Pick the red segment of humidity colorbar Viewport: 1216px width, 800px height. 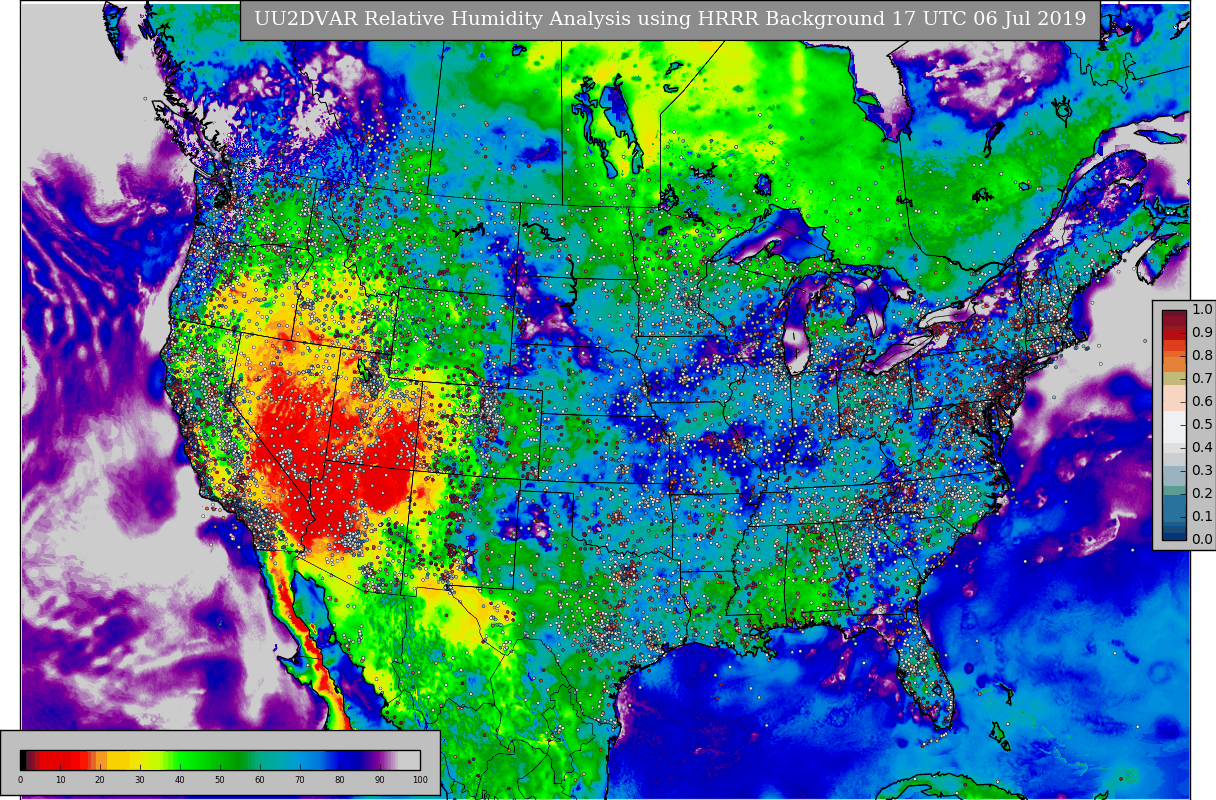tap(64, 760)
